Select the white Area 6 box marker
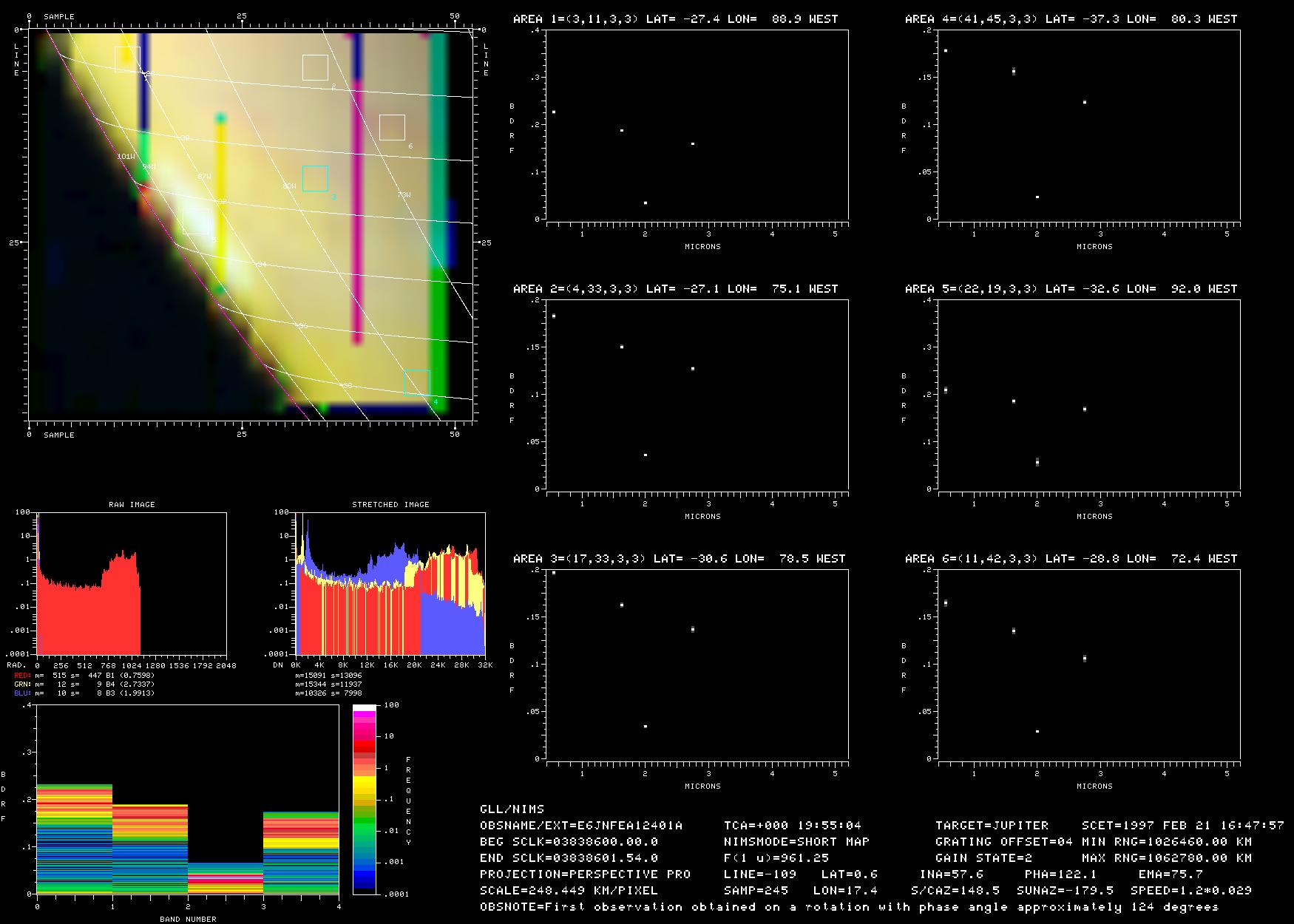The image size is (1294, 924). [392, 127]
